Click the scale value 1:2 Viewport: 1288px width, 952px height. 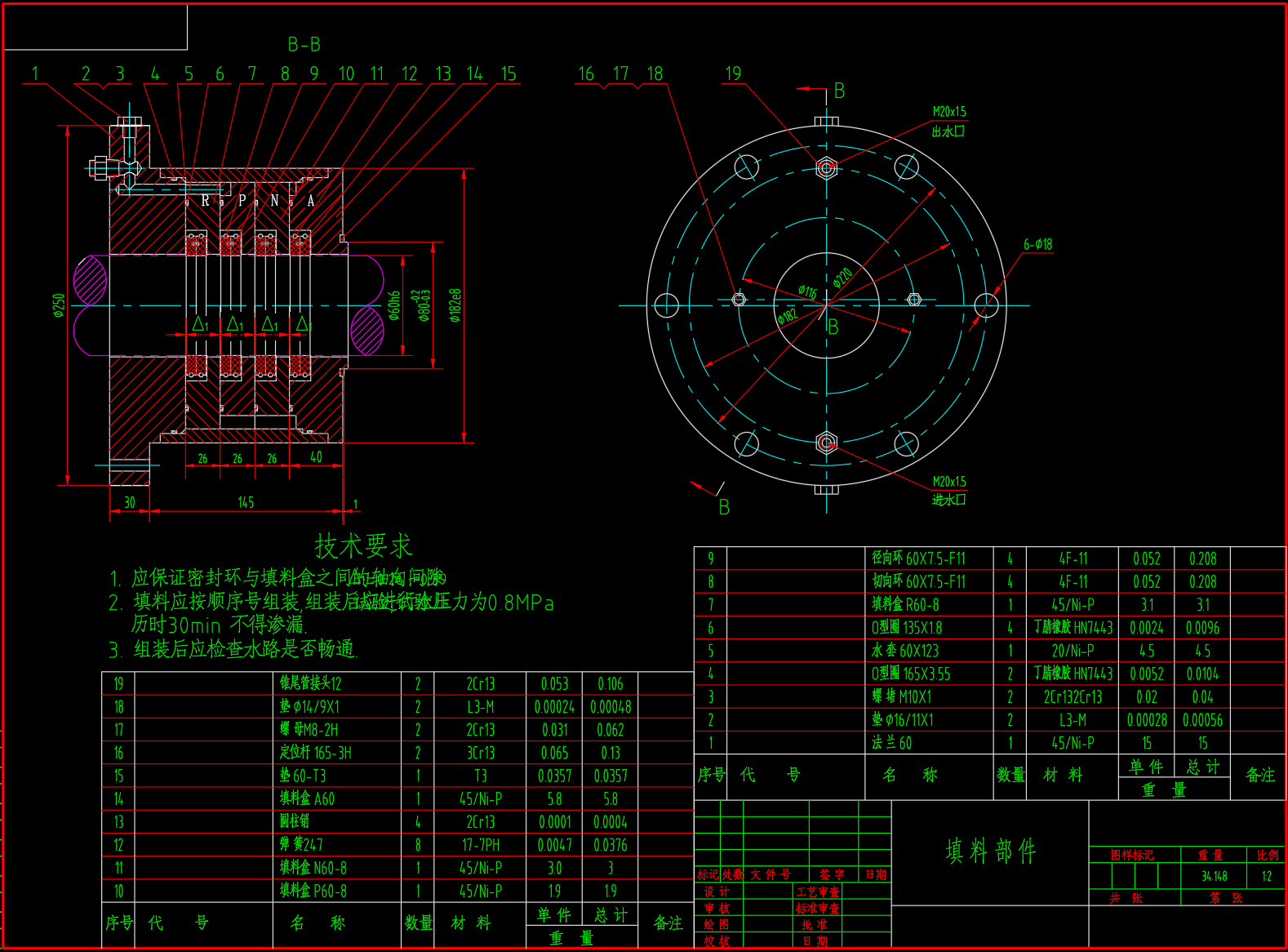1266,876
